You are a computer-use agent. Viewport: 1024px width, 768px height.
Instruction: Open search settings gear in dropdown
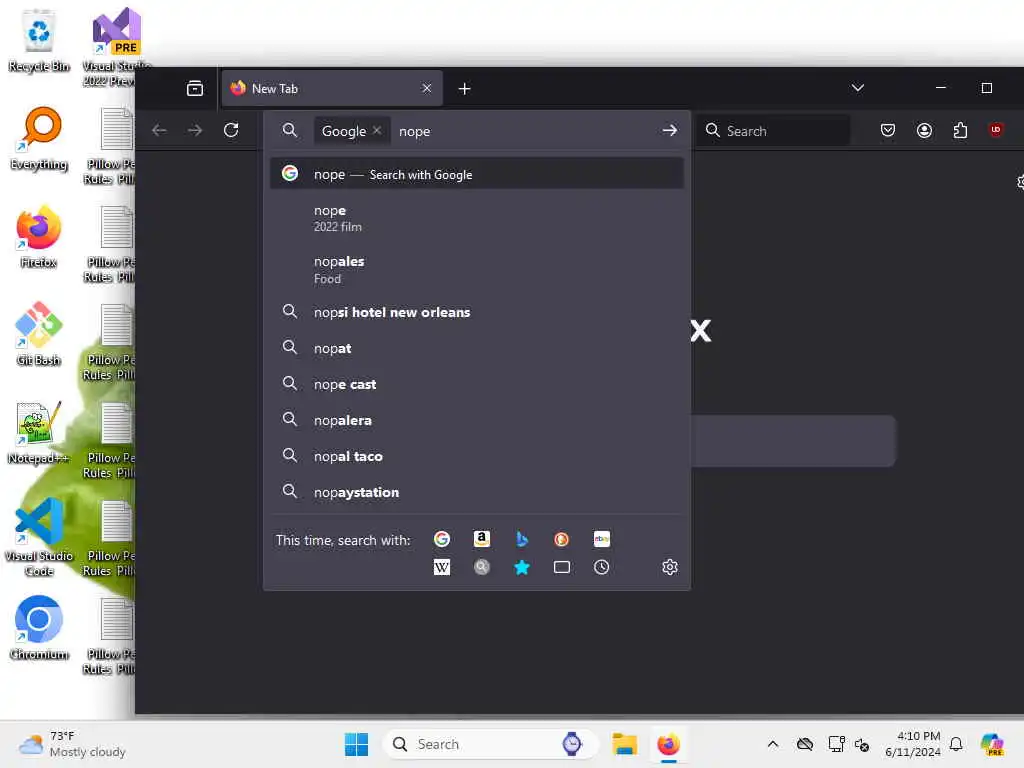[669, 567]
